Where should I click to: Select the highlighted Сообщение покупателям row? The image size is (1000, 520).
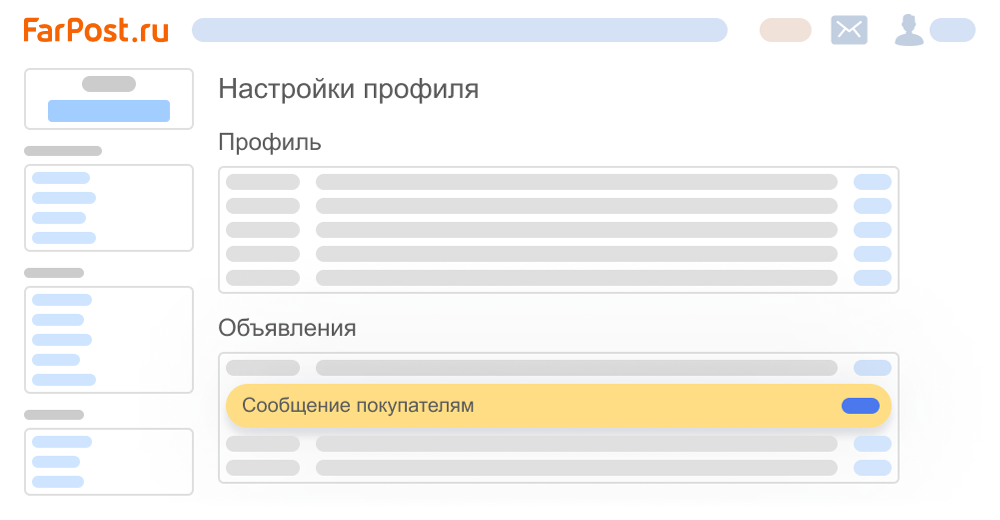click(x=558, y=406)
